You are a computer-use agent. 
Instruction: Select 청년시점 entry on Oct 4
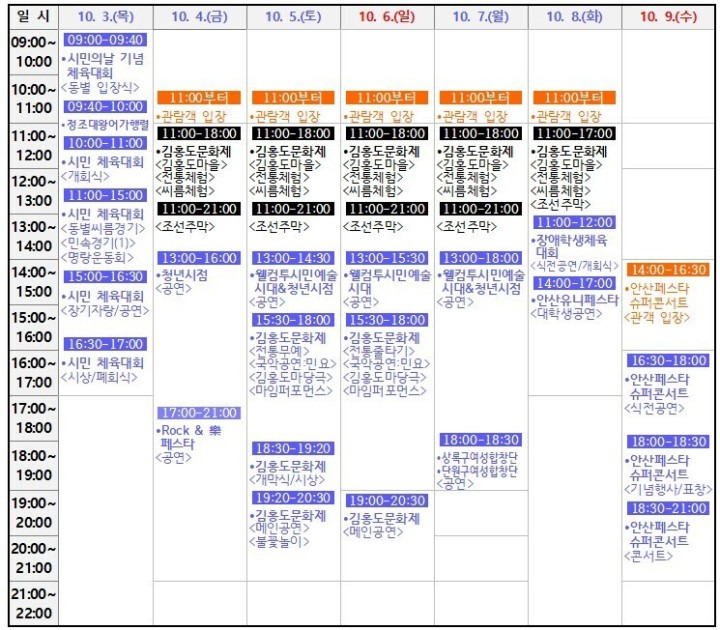pyautogui.click(x=182, y=276)
